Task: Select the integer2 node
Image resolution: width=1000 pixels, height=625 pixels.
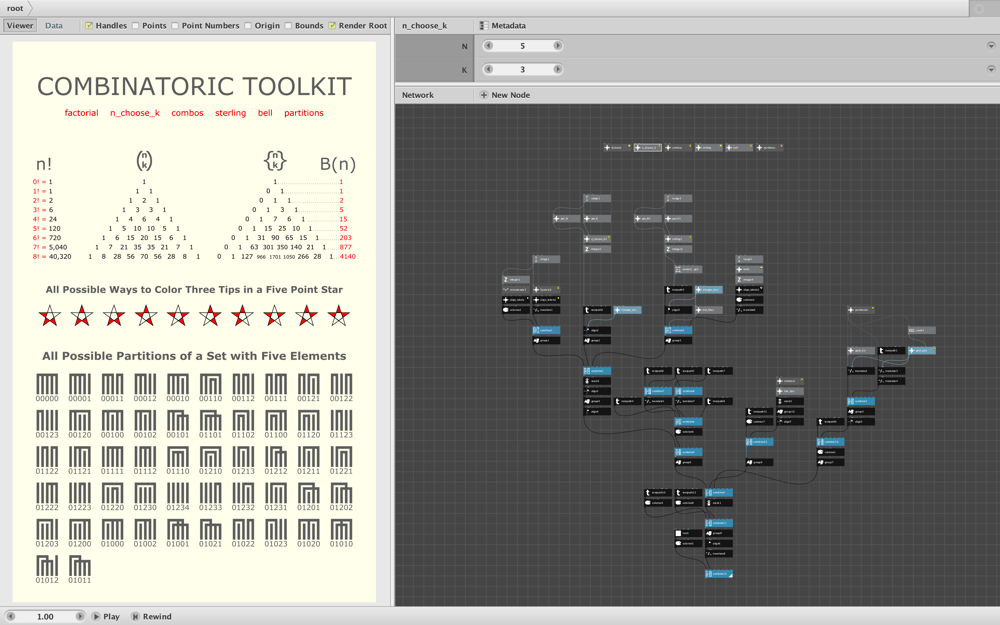Action: [x=598, y=249]
